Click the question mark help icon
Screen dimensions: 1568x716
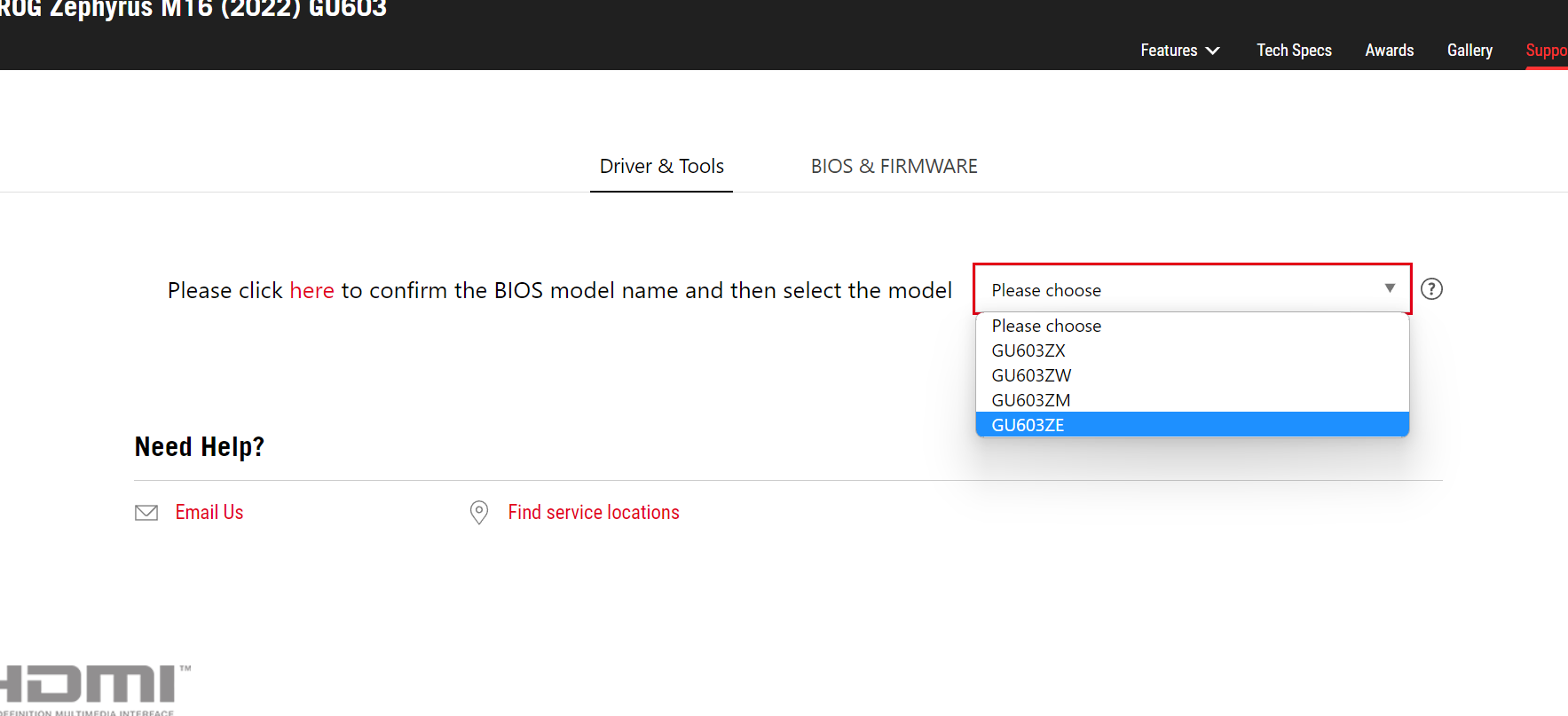click(x=1431, y=289)
